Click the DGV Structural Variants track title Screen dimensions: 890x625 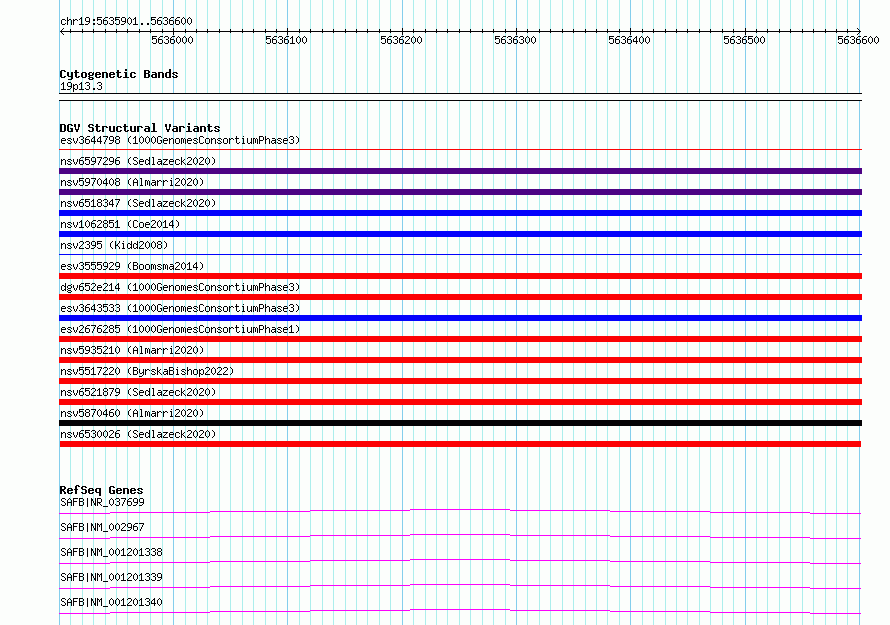(x=140, y=128)
